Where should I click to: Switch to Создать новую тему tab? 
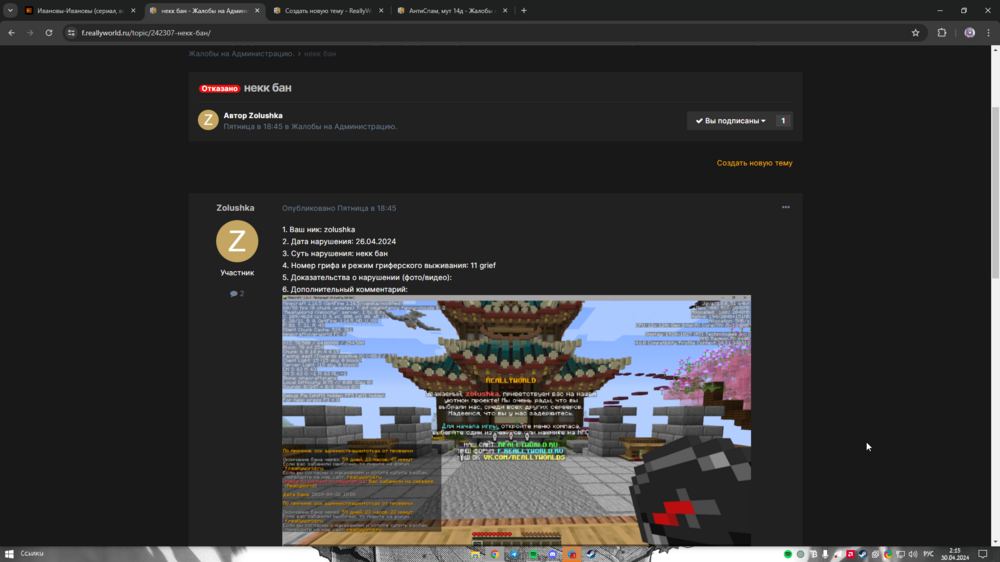[x=328, y=11]
